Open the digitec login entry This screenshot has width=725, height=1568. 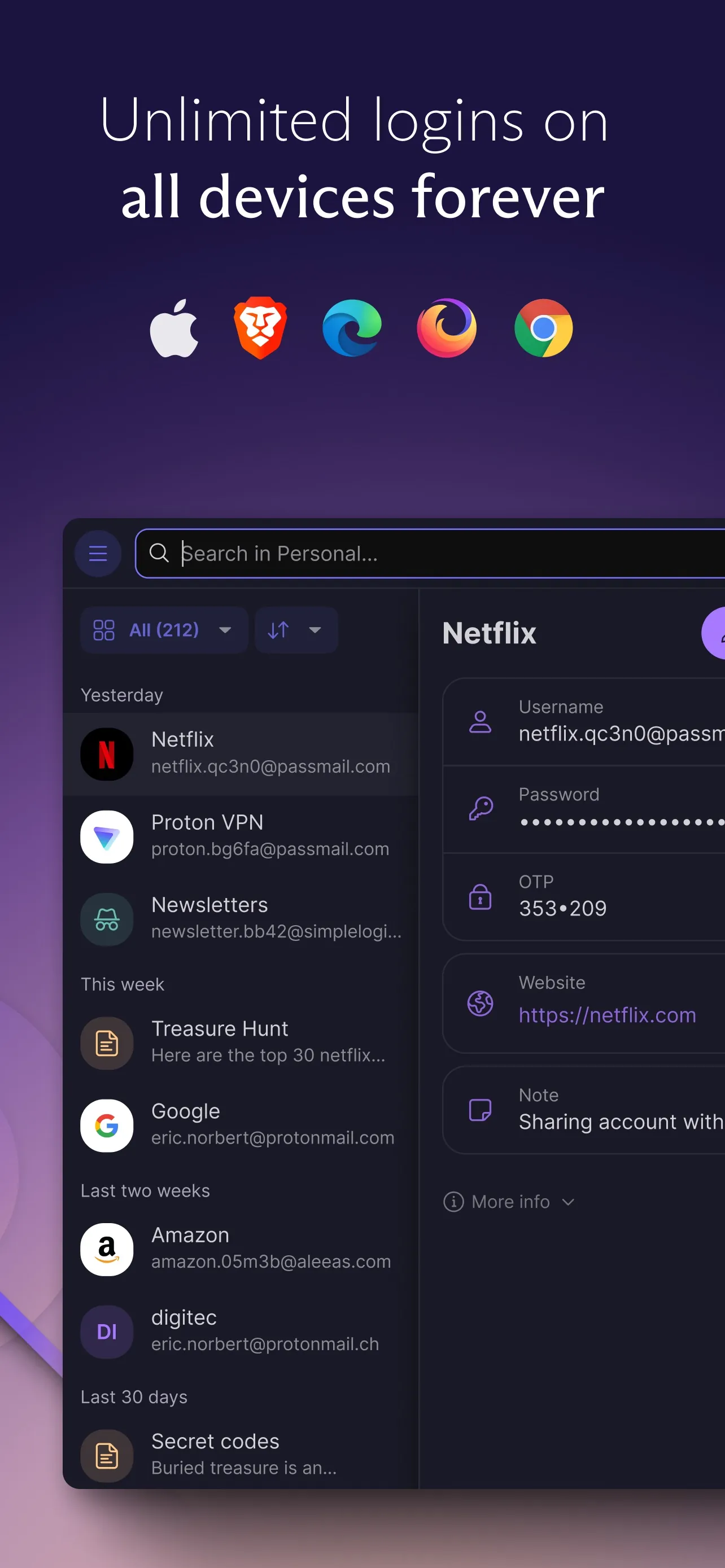coord(241,1332)
